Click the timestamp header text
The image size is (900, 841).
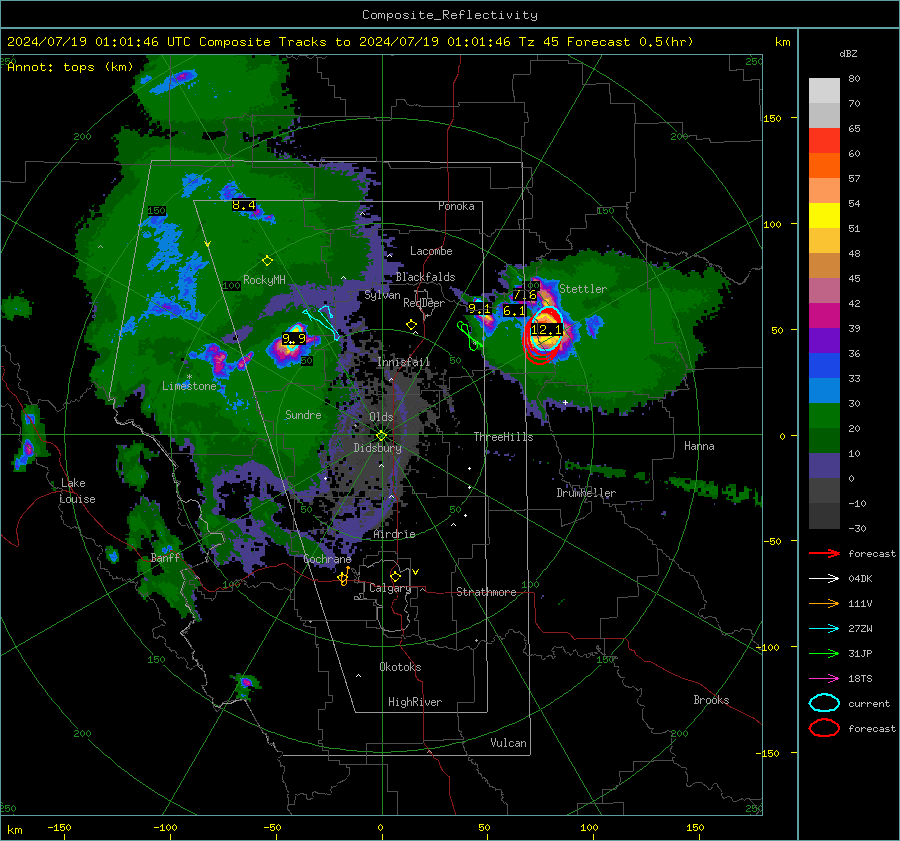pyautogui.click(x=350, y=42)
